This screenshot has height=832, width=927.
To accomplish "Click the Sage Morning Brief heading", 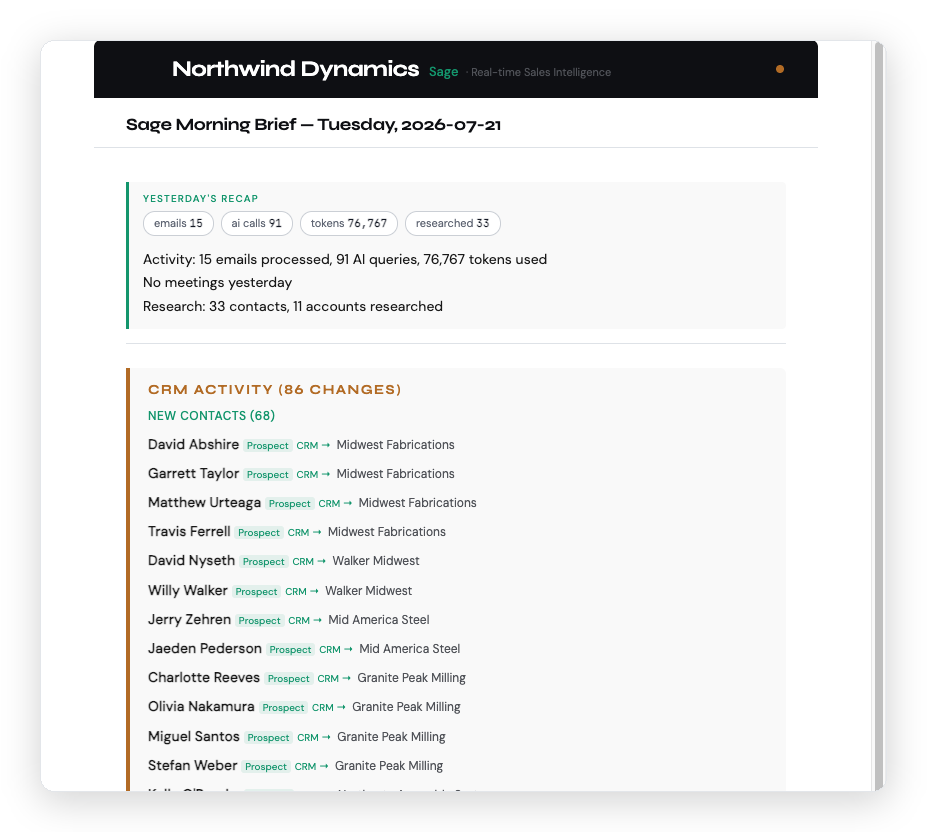I will pyautogui.click(x=313, y=125).
